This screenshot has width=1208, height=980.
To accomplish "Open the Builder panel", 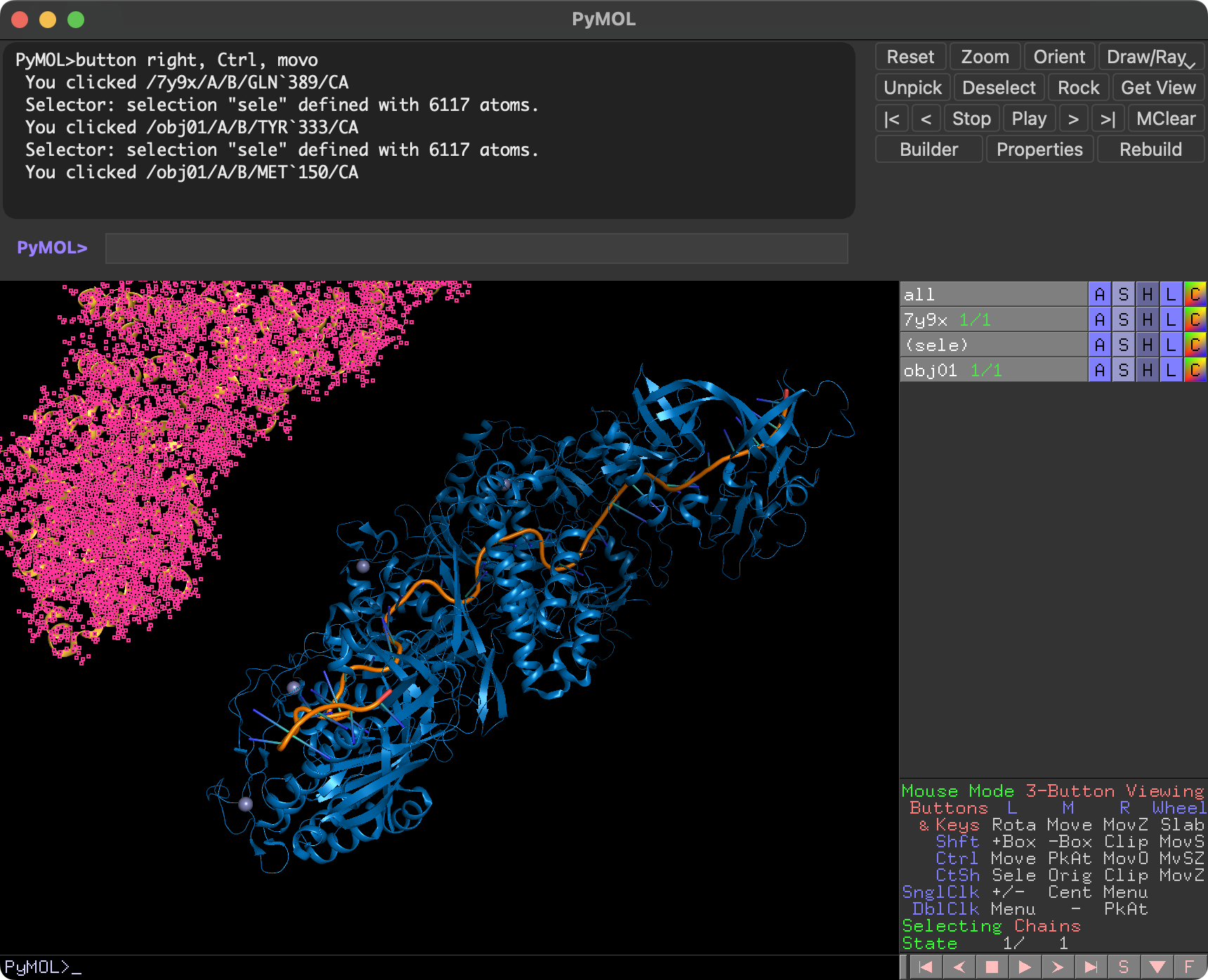I will point(928,149).
